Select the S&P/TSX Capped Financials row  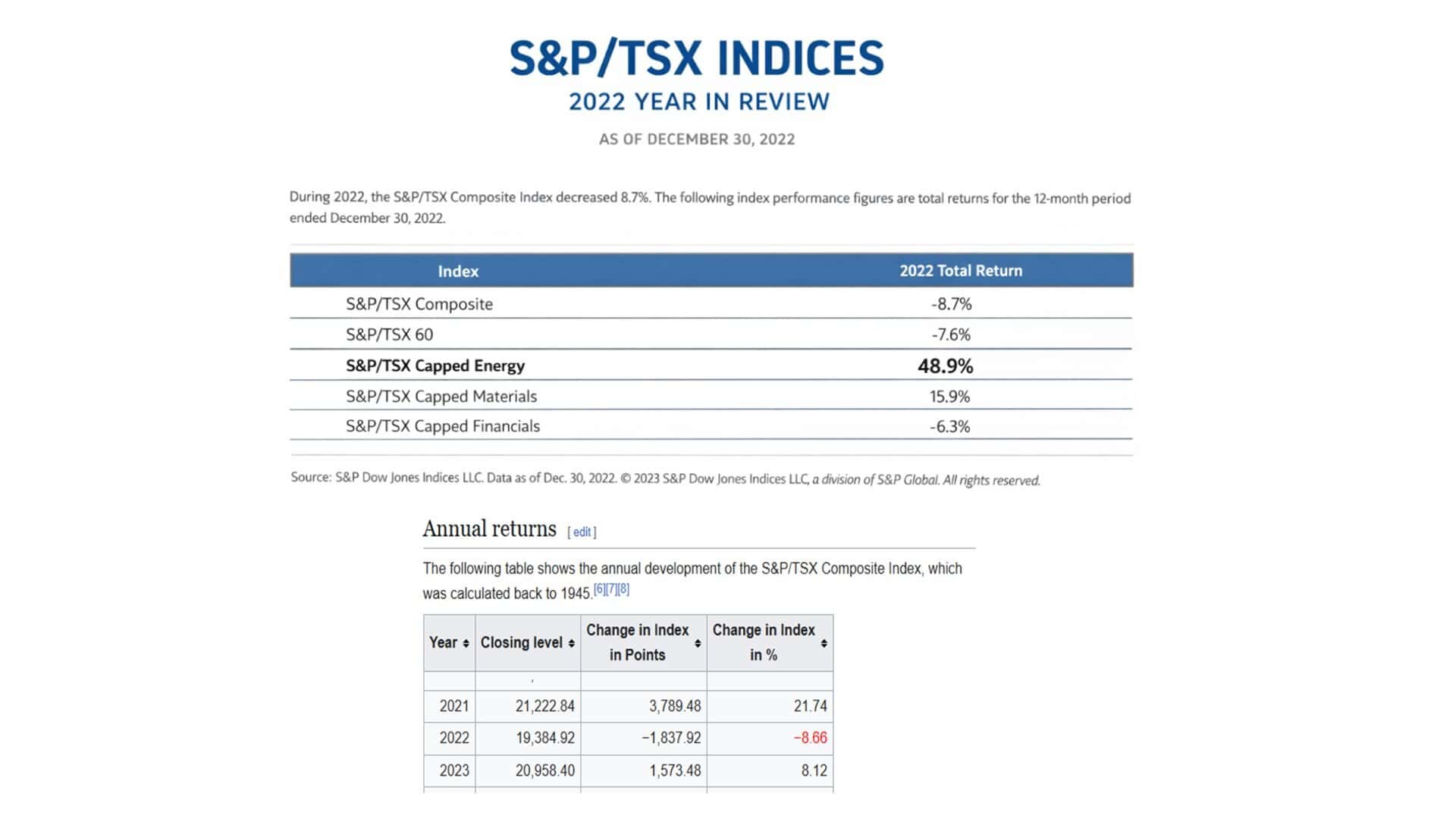point(443,426)
